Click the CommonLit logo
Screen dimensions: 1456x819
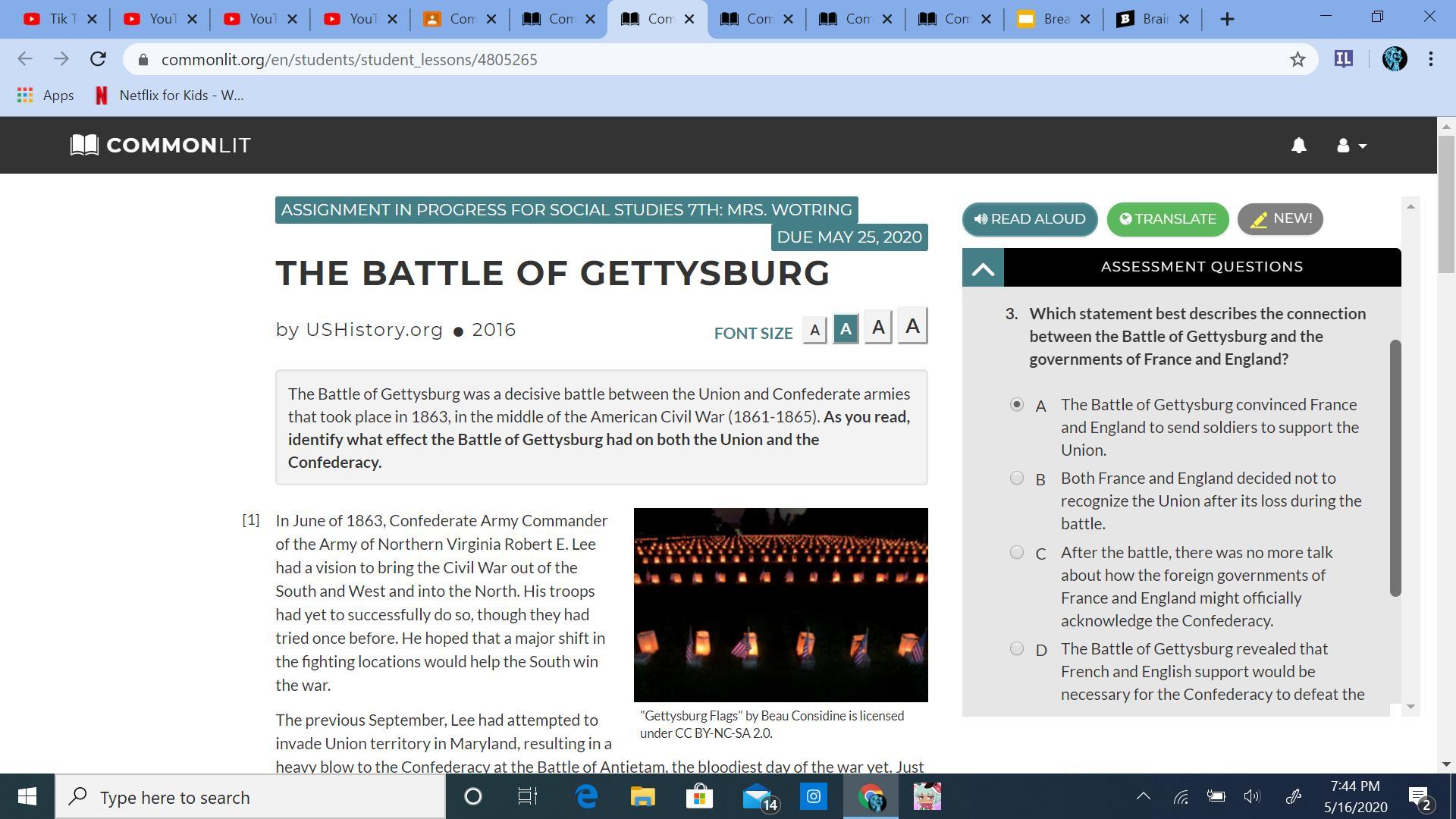pyautogui.click(x=161, y=145)
